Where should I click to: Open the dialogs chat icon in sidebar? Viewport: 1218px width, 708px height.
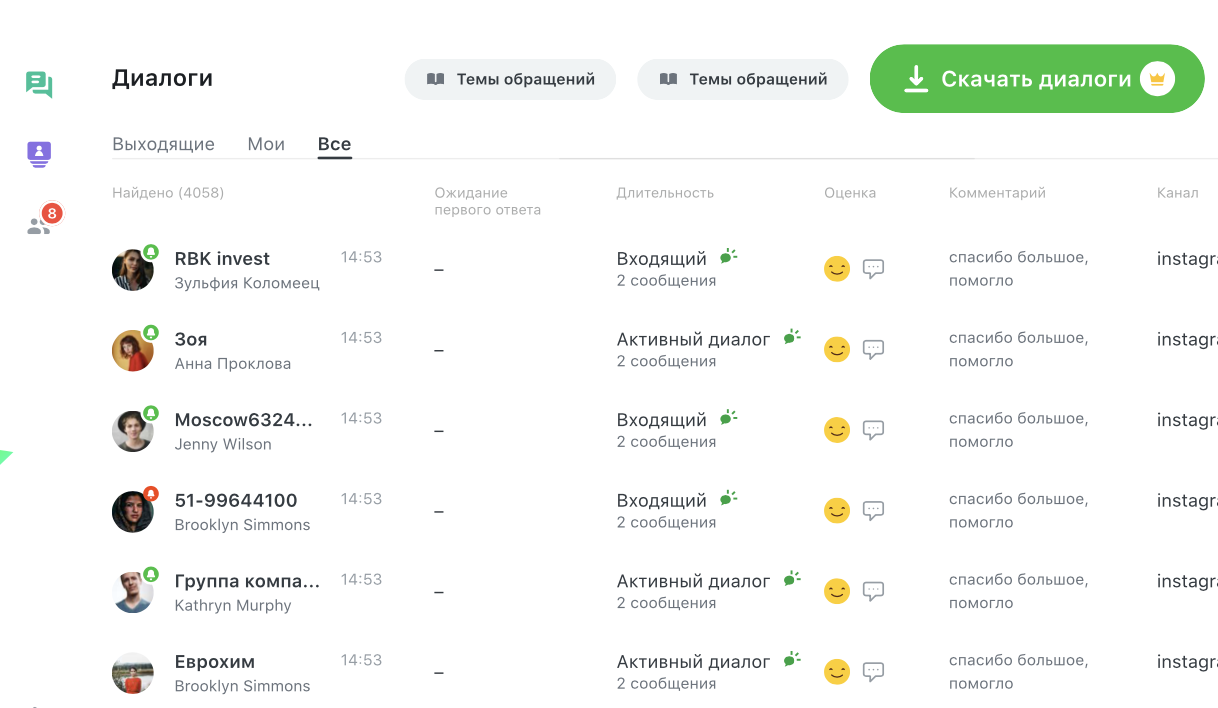(39, 85)
